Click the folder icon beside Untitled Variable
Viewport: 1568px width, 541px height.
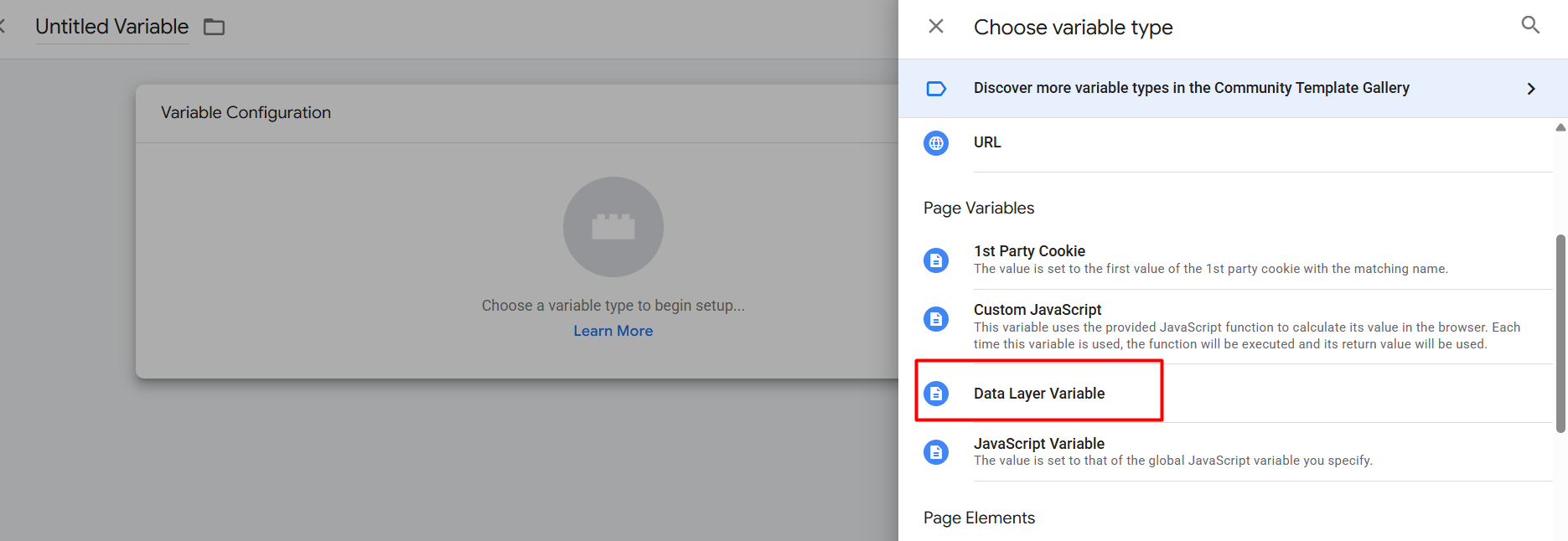[x=215, y=28]
